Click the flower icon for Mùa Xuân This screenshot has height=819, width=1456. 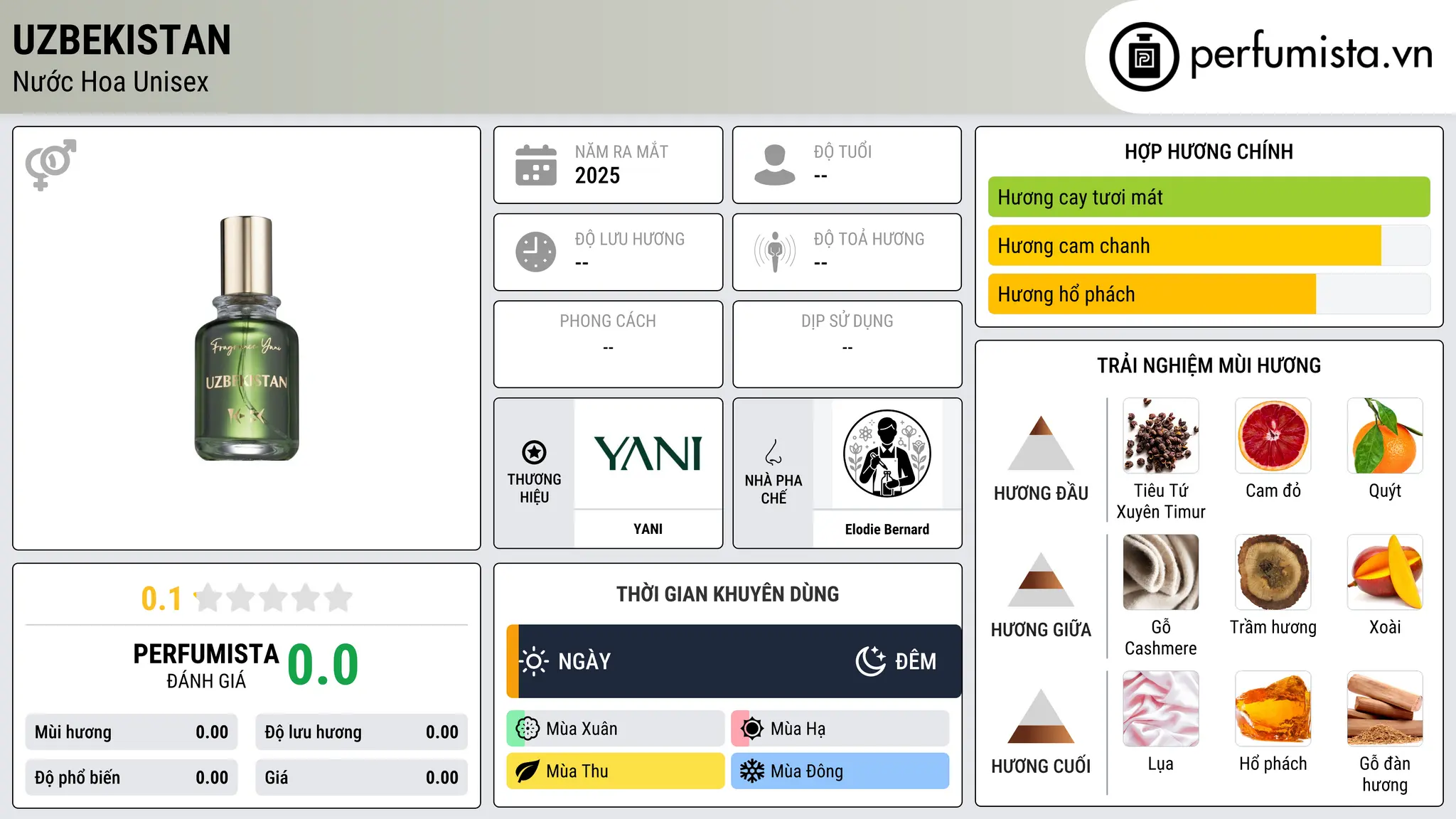pyautogui.click(x=528, y=729)
